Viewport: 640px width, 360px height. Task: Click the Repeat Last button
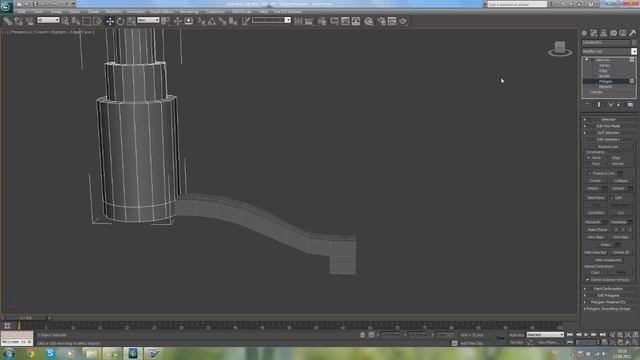click(x=608, y=147)
